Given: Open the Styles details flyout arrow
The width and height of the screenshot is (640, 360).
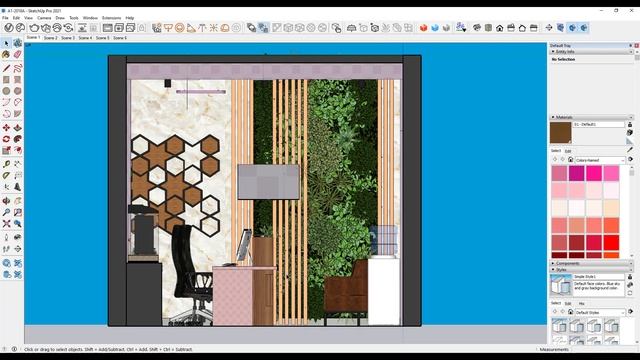Looking at the screenshot, I should 631,312.
